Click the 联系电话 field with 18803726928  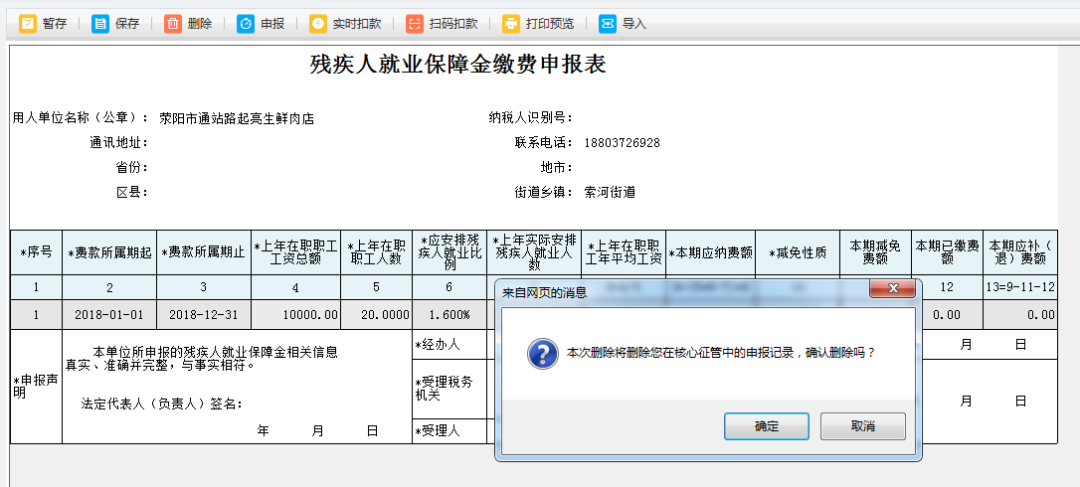click(622, 143)
